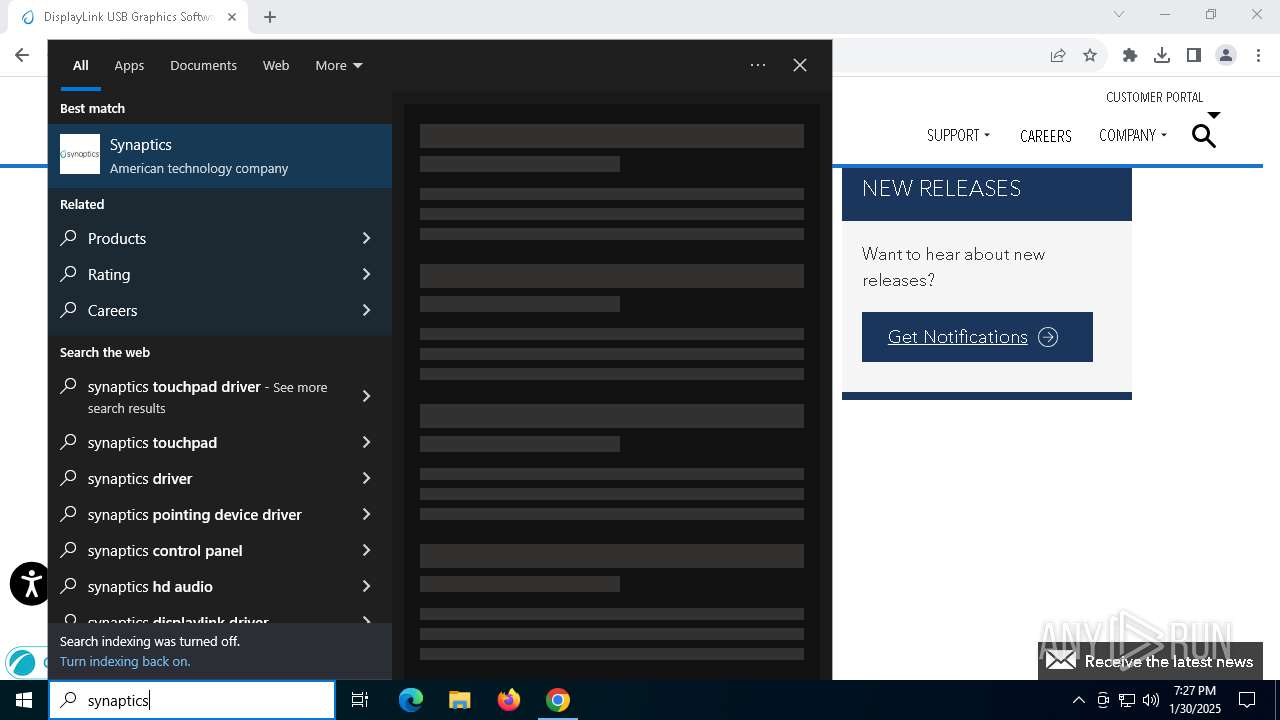The width and height of the screenshot is (1280, 720).
Task: Expand synaptics touchpad driver result arrow
Action: [x=366, y=397]
